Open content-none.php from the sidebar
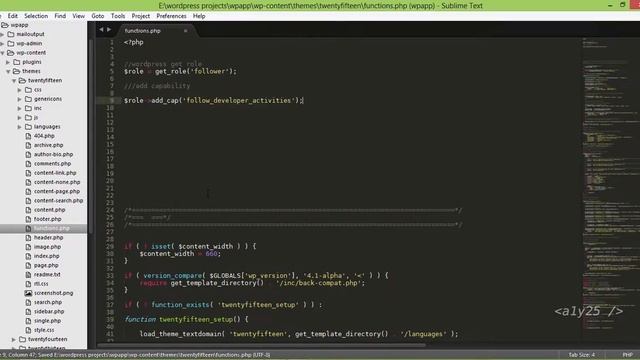 [57, 182]
